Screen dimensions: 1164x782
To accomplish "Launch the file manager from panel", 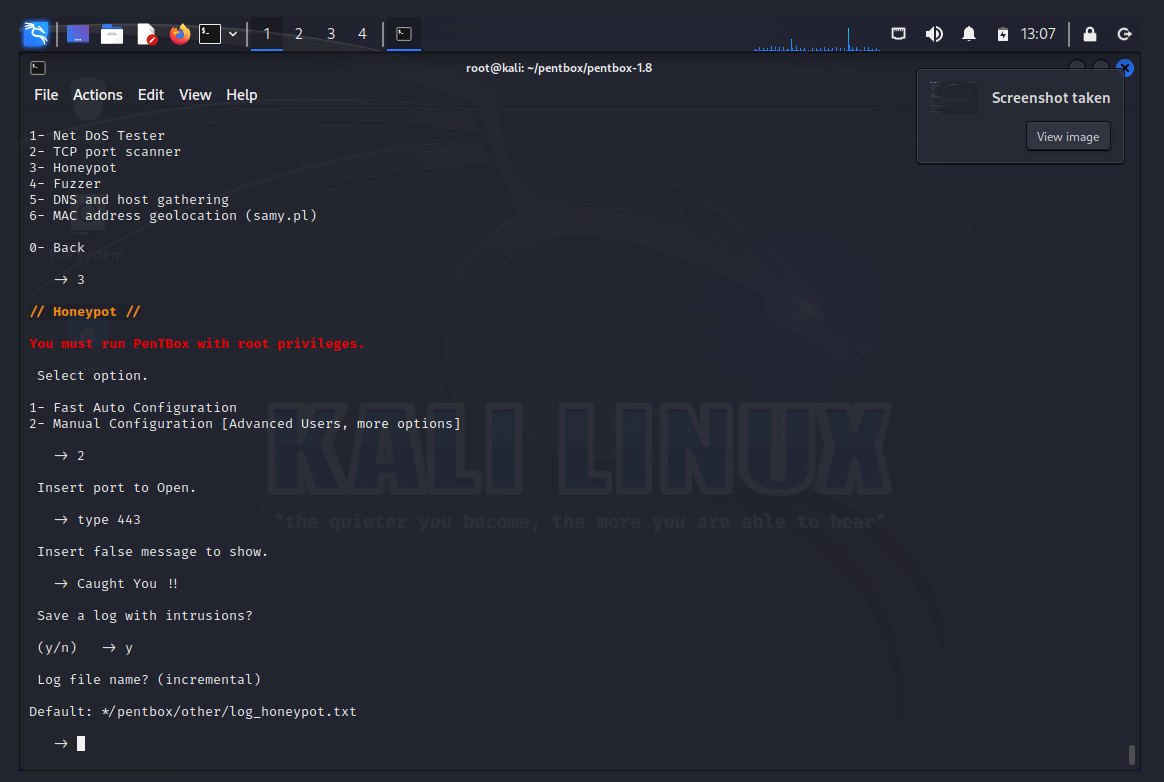I will [112, 34].
